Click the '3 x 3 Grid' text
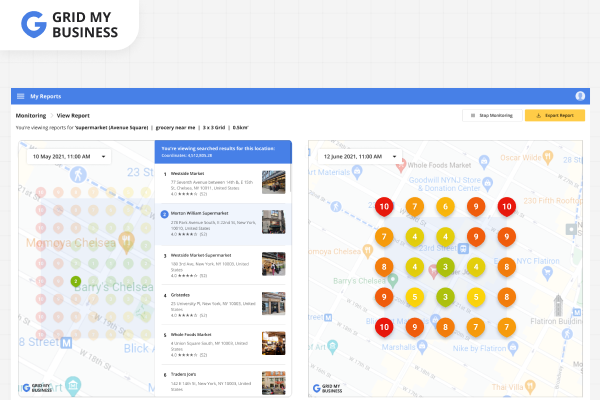 click(214, 127)
